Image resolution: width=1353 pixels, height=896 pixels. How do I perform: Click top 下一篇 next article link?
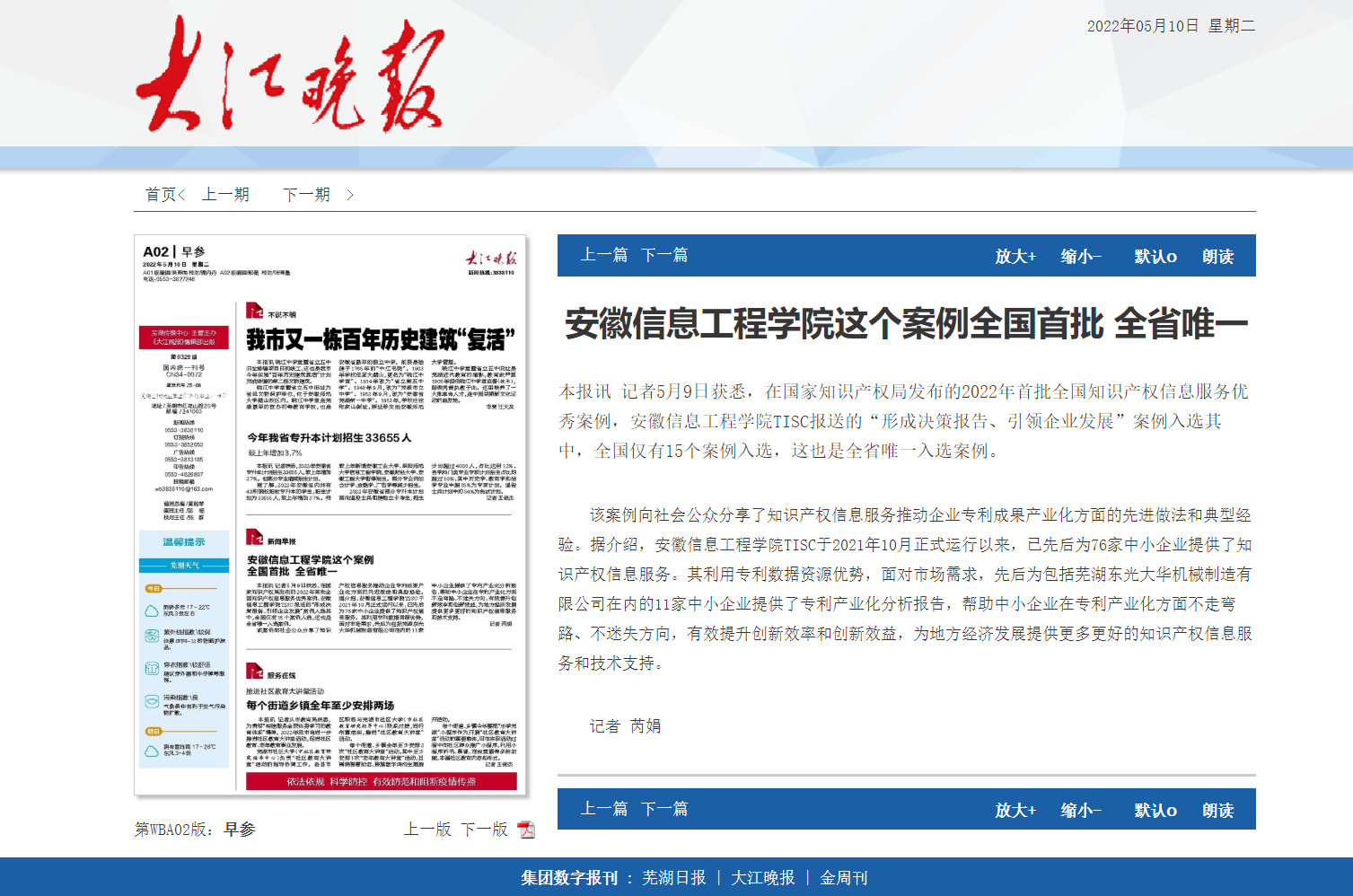(664, 255)
